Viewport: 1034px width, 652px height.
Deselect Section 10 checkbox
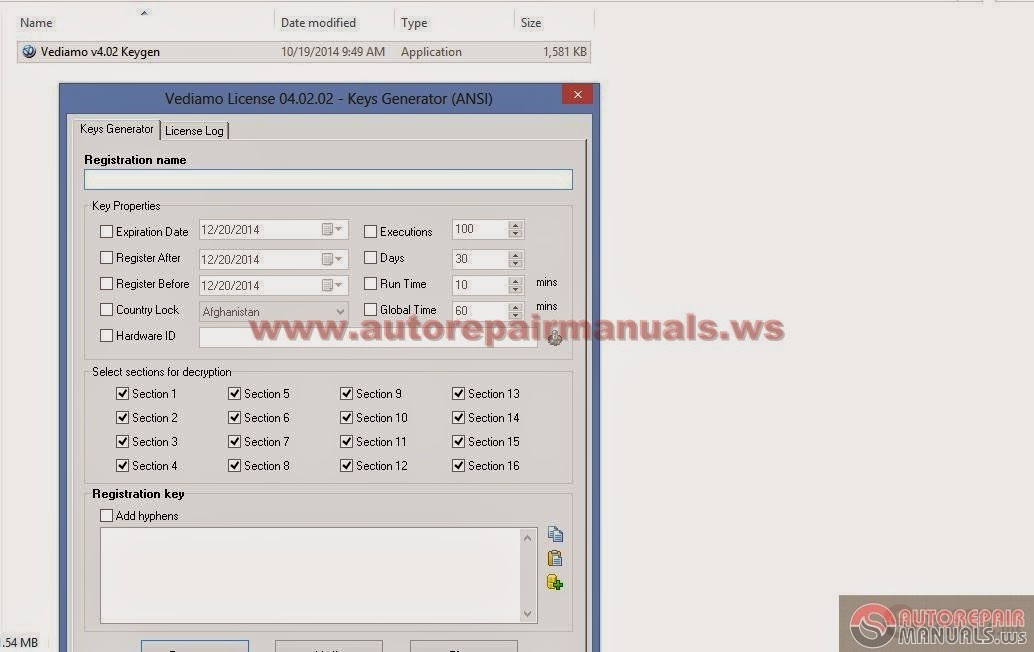click(346, 417)
